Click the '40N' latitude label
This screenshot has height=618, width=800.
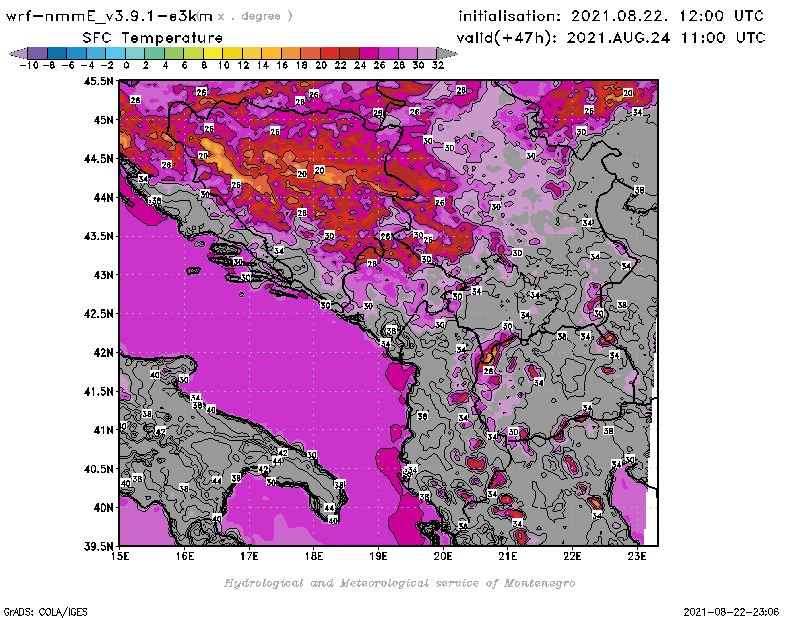[x=104, y=508]
